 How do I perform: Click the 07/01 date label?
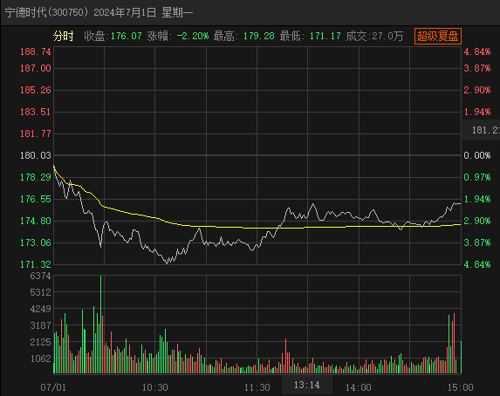[x=53, y=388]
